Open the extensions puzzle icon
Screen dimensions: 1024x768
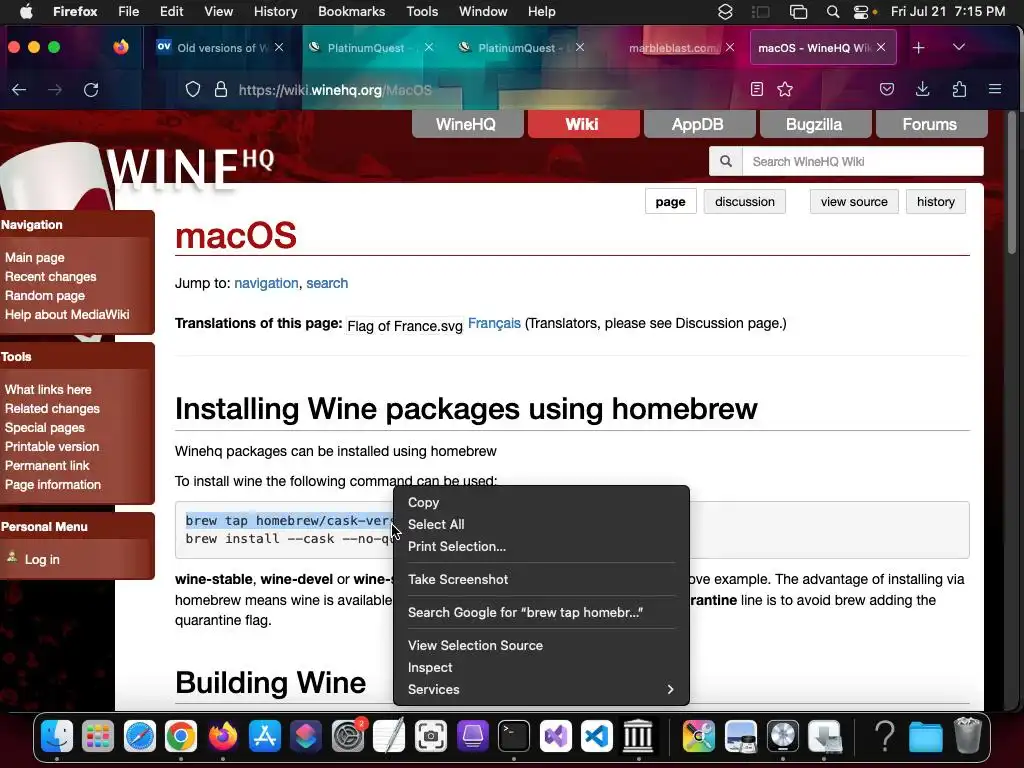coord(959,89)
